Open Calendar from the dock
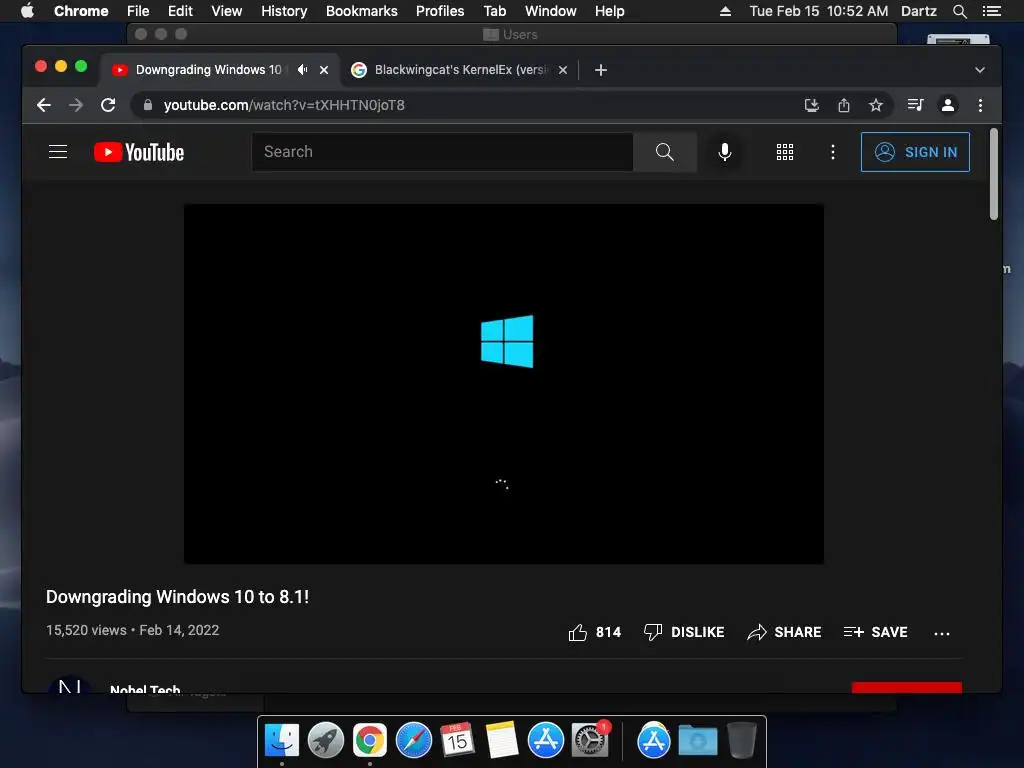1024x768 pixels. coord(457,741)
